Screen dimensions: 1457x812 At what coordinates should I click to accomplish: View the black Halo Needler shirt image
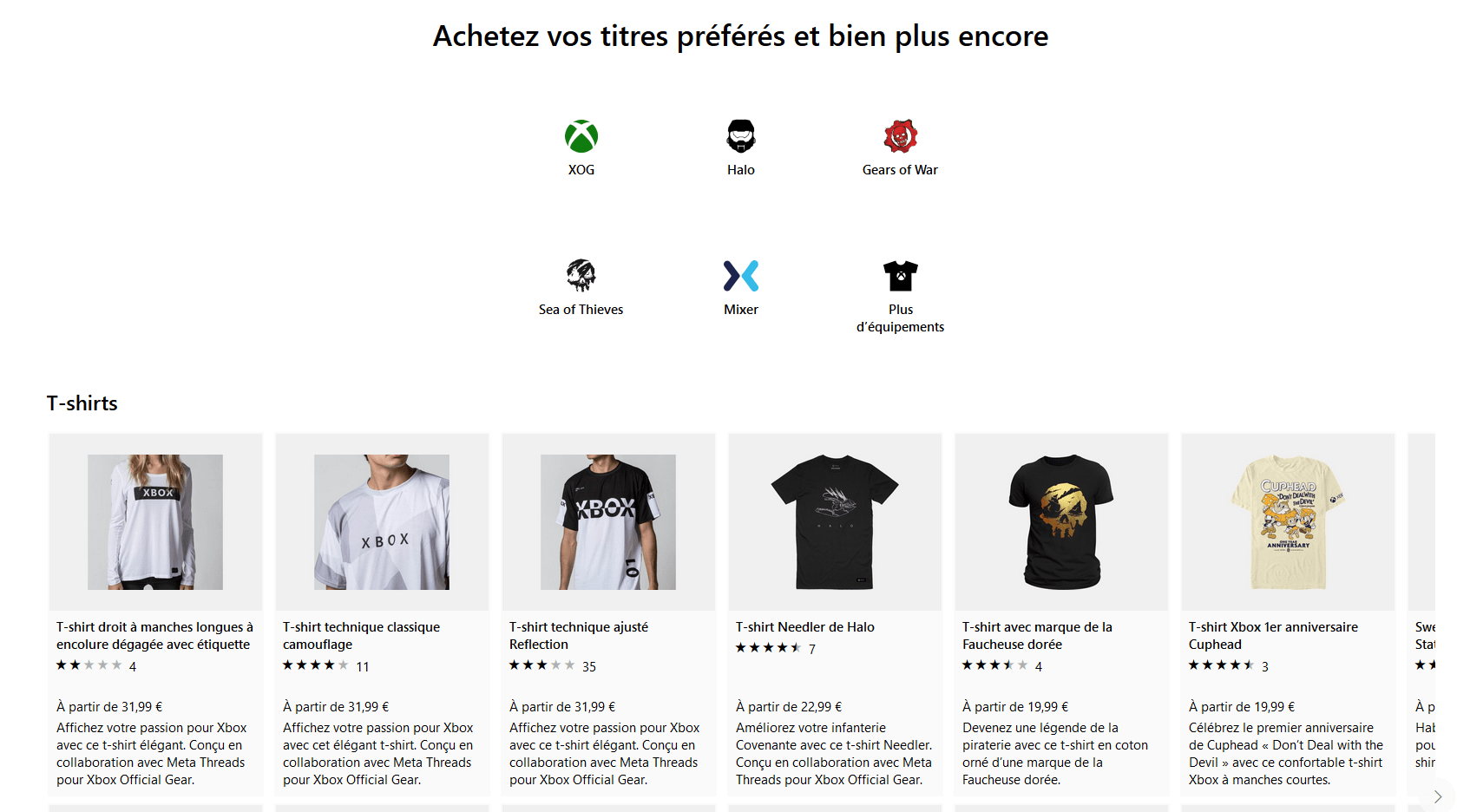point(835,522)
